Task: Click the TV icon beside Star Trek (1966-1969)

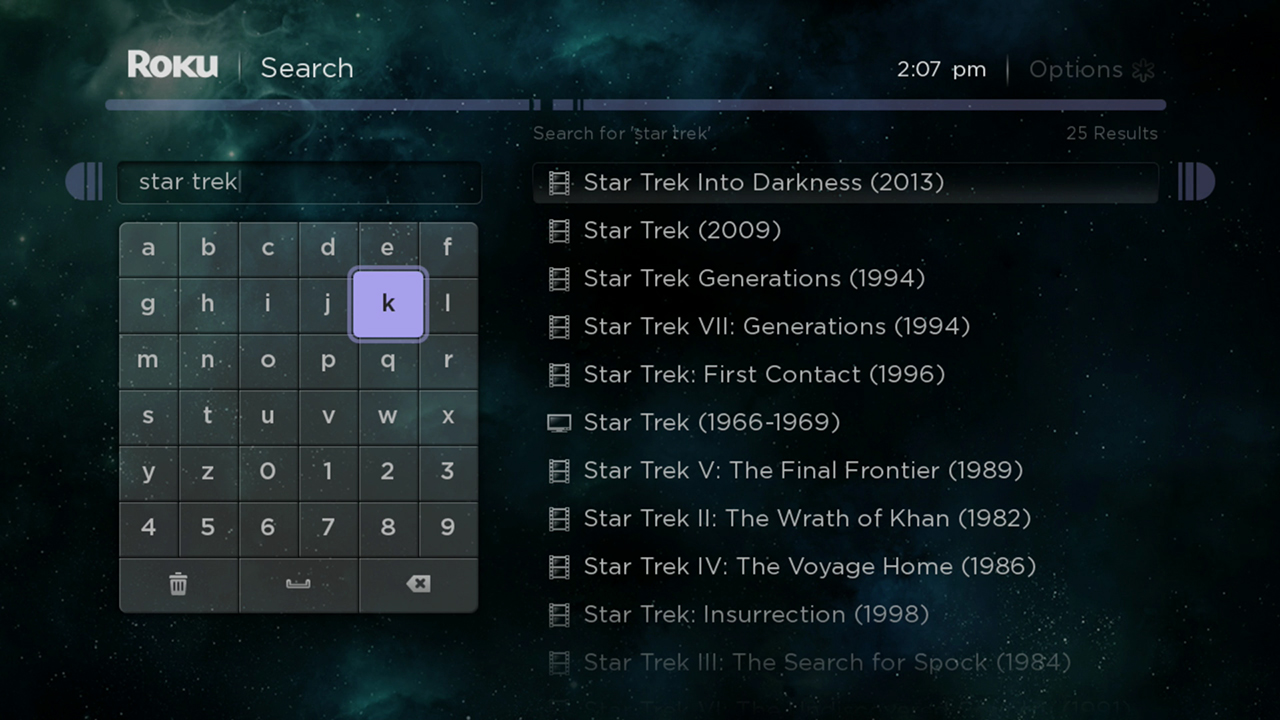Action: (x=559, y=422)
